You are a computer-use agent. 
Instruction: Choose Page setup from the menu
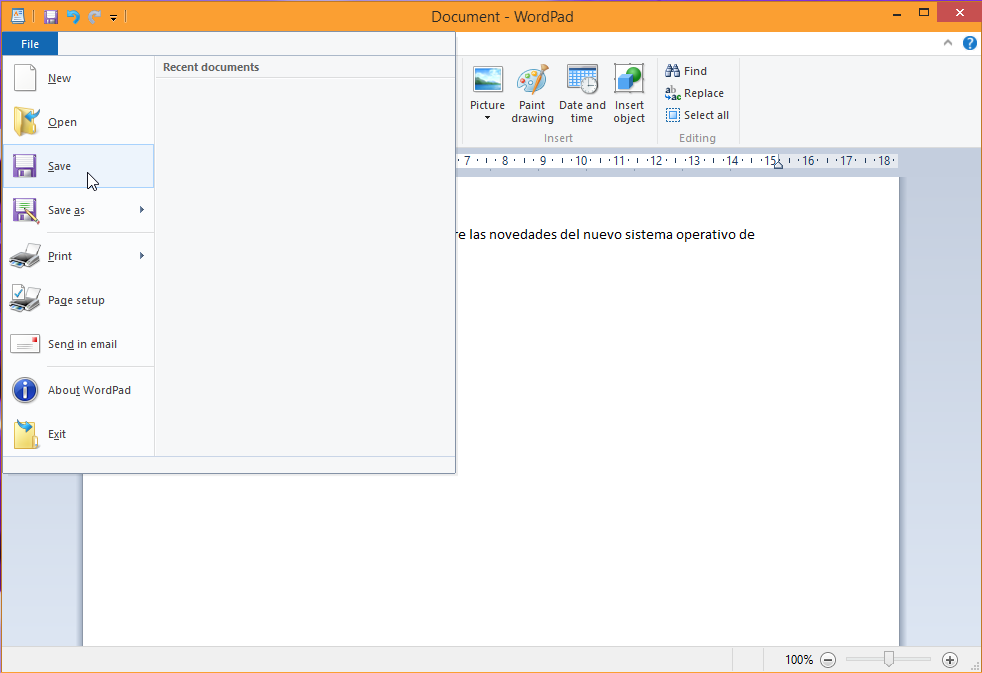tap(76, 300)
